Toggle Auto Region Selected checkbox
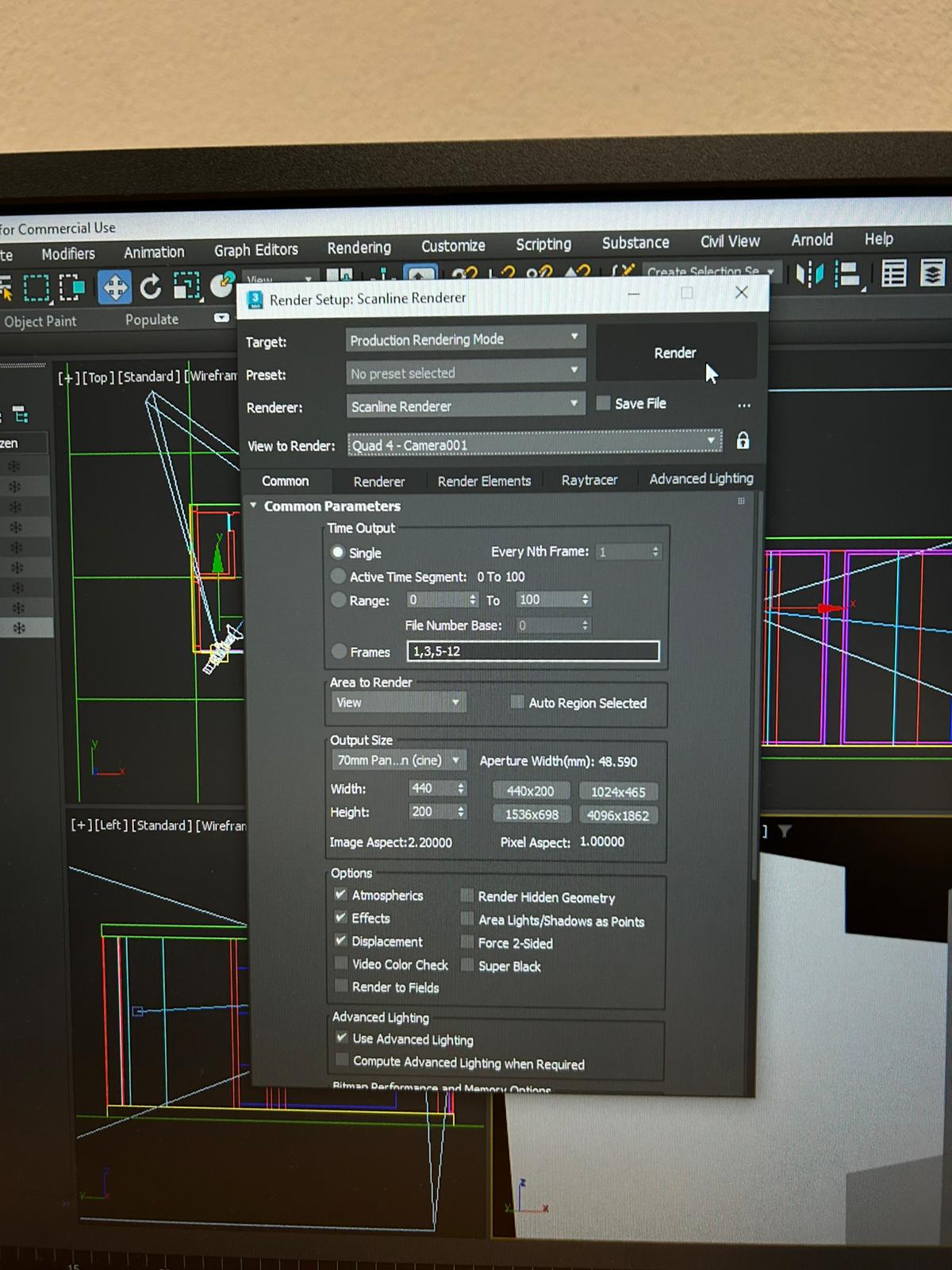Viewport: 952px width, 1270px height. [x=517, y=702]
